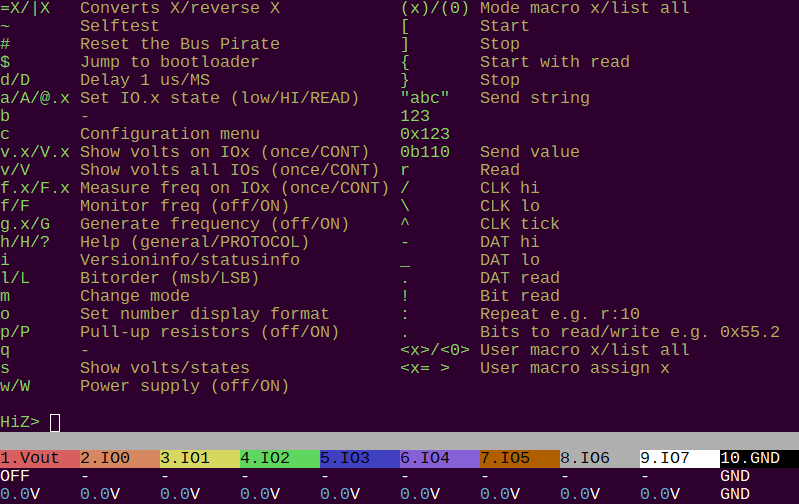This screenshot has width=799, height=504.
Task: Click the 'Send string' help entry
Action: coord(534,98)
